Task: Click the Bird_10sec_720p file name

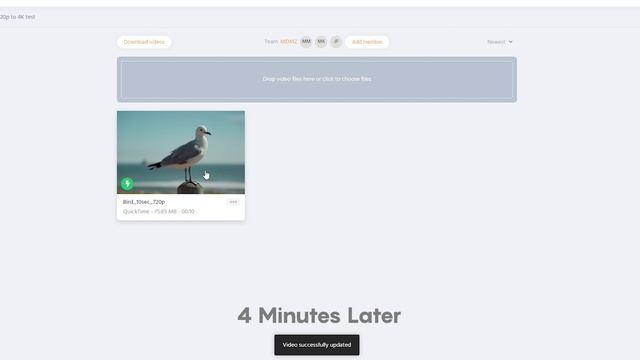Action: click(x=144, y=202)
